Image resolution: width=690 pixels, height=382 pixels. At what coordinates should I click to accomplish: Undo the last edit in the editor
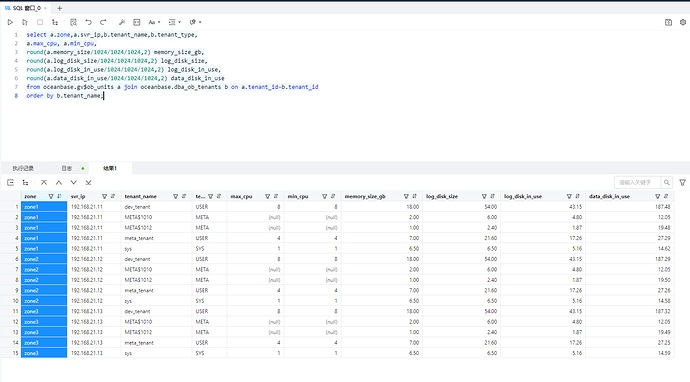(88, 22)
